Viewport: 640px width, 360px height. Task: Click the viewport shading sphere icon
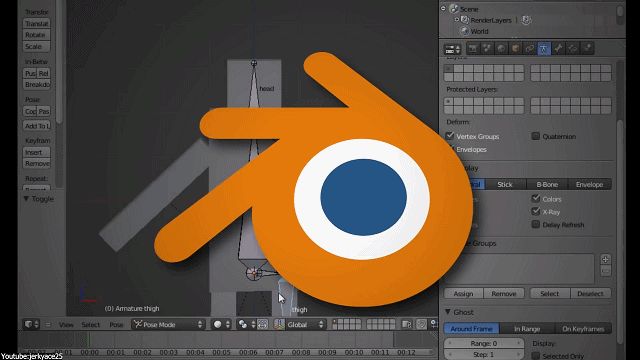pyautogui.click(x=218, y=324)
